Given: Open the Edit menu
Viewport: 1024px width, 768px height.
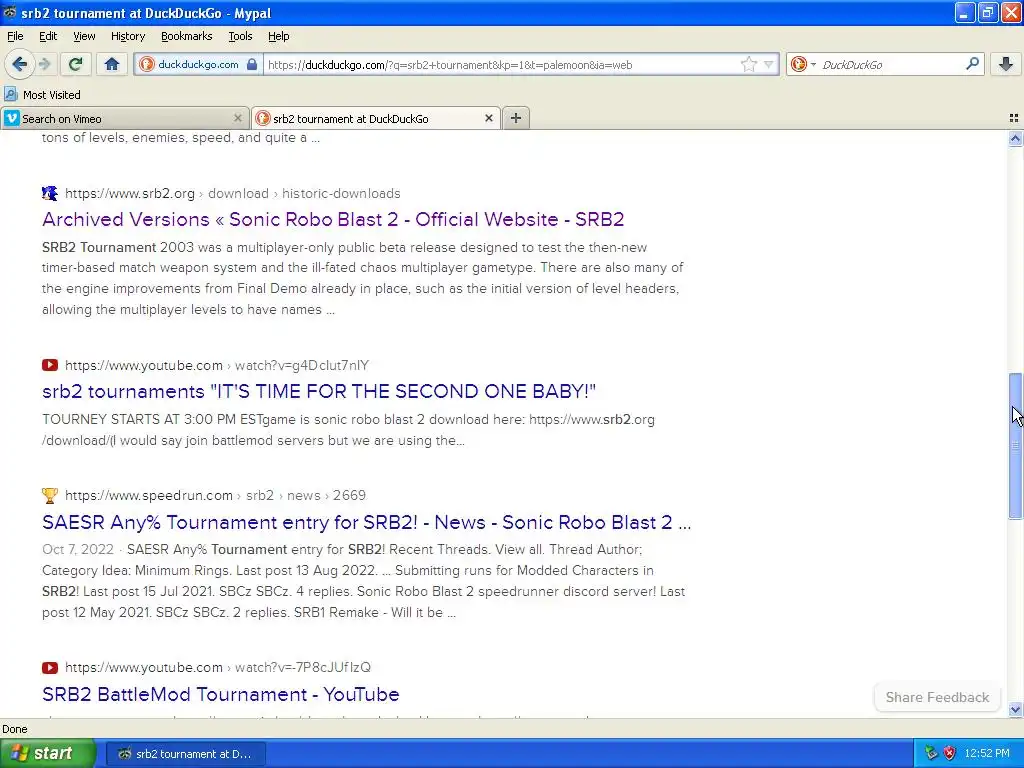Looking at the screenshot, I should pyautogui.click(x=48, y=36).
